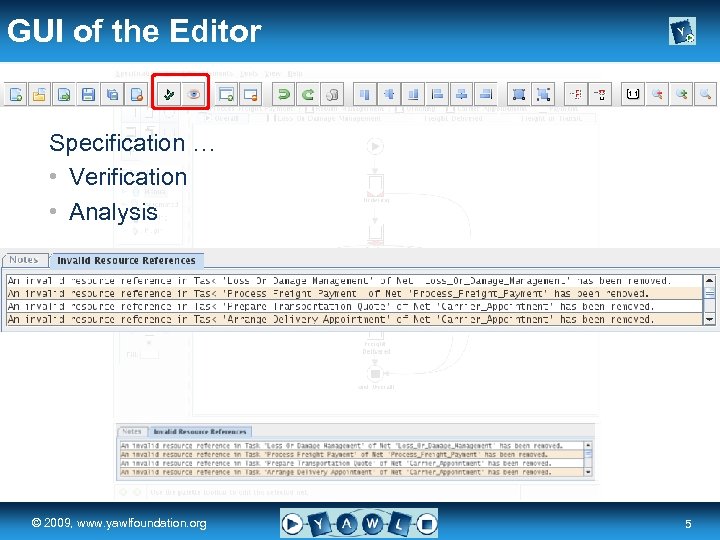This screenshot has height=540, width=720.
Task: Switch to the Notes tab
Action: [x=24, y=260]
